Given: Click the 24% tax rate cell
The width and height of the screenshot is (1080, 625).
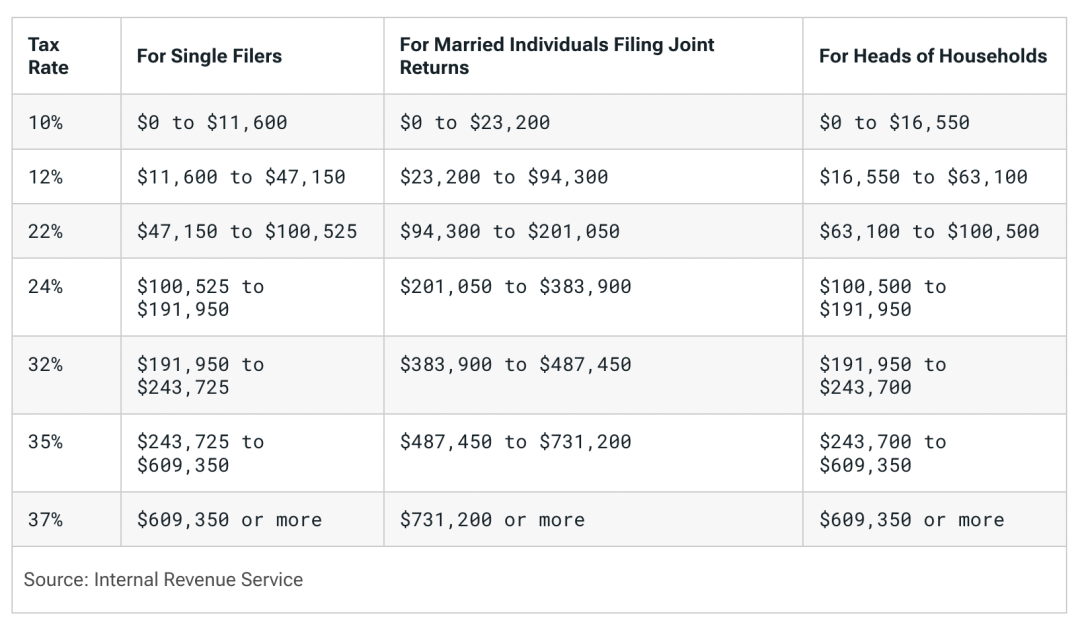Looking at the screenshot, I should click(x=46, y=287).
